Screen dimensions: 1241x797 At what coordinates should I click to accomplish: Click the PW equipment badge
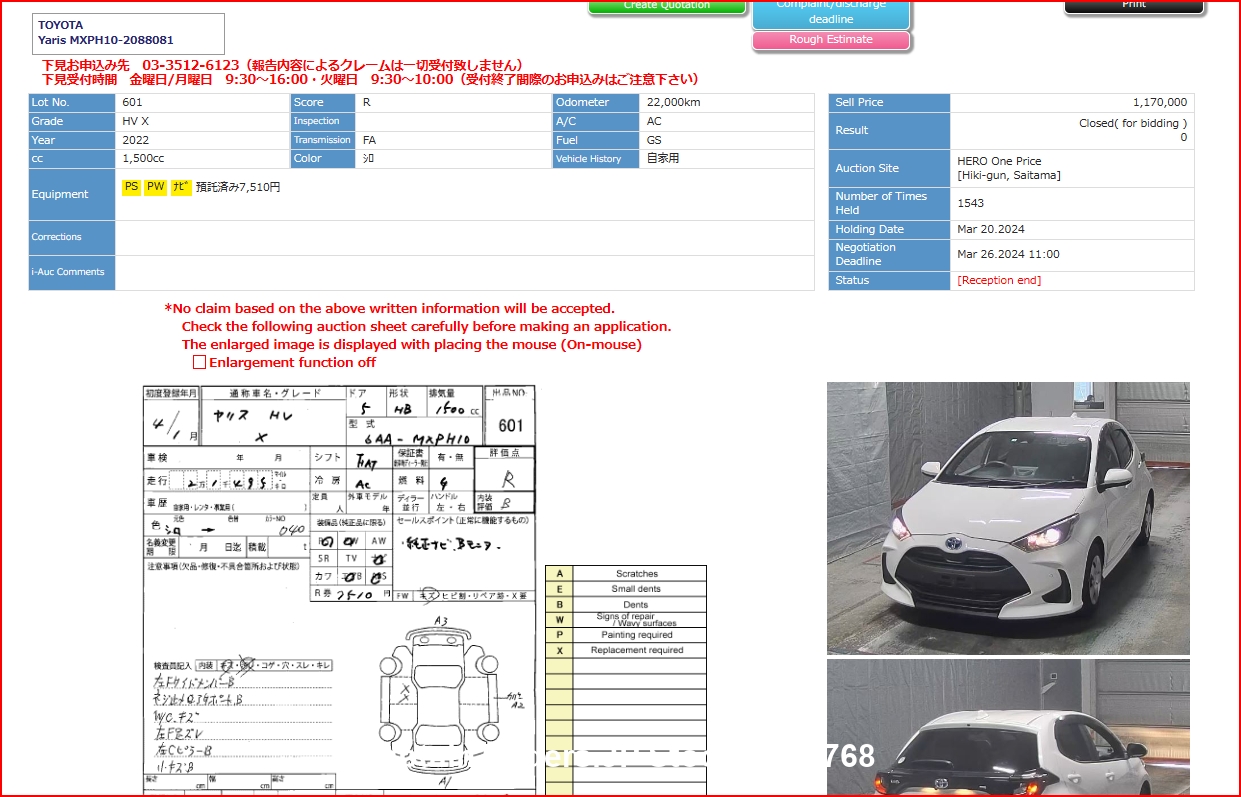pyautogui.click(x=156, y=187)
